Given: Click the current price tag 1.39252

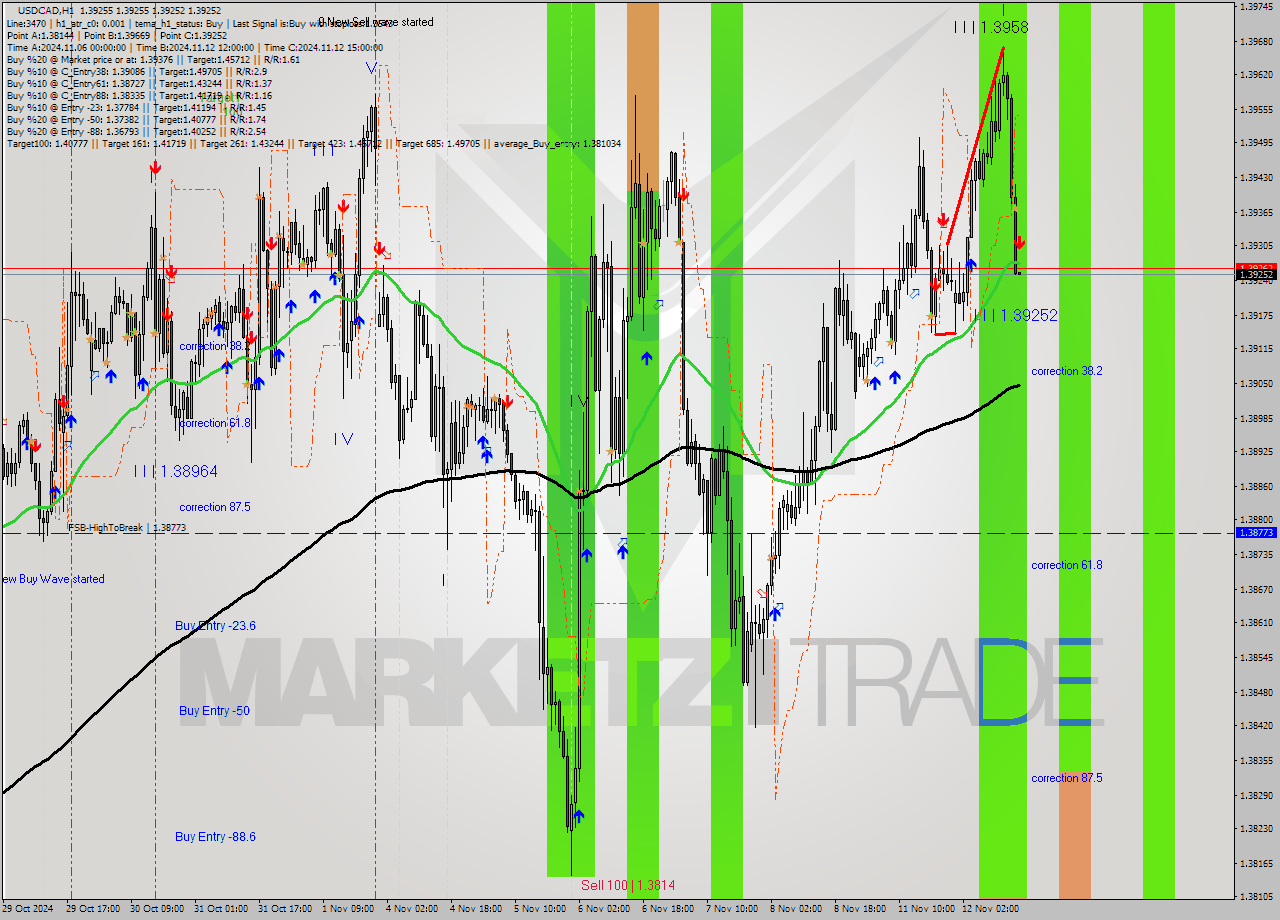Looking at the screenshot, I should 1256,274.
